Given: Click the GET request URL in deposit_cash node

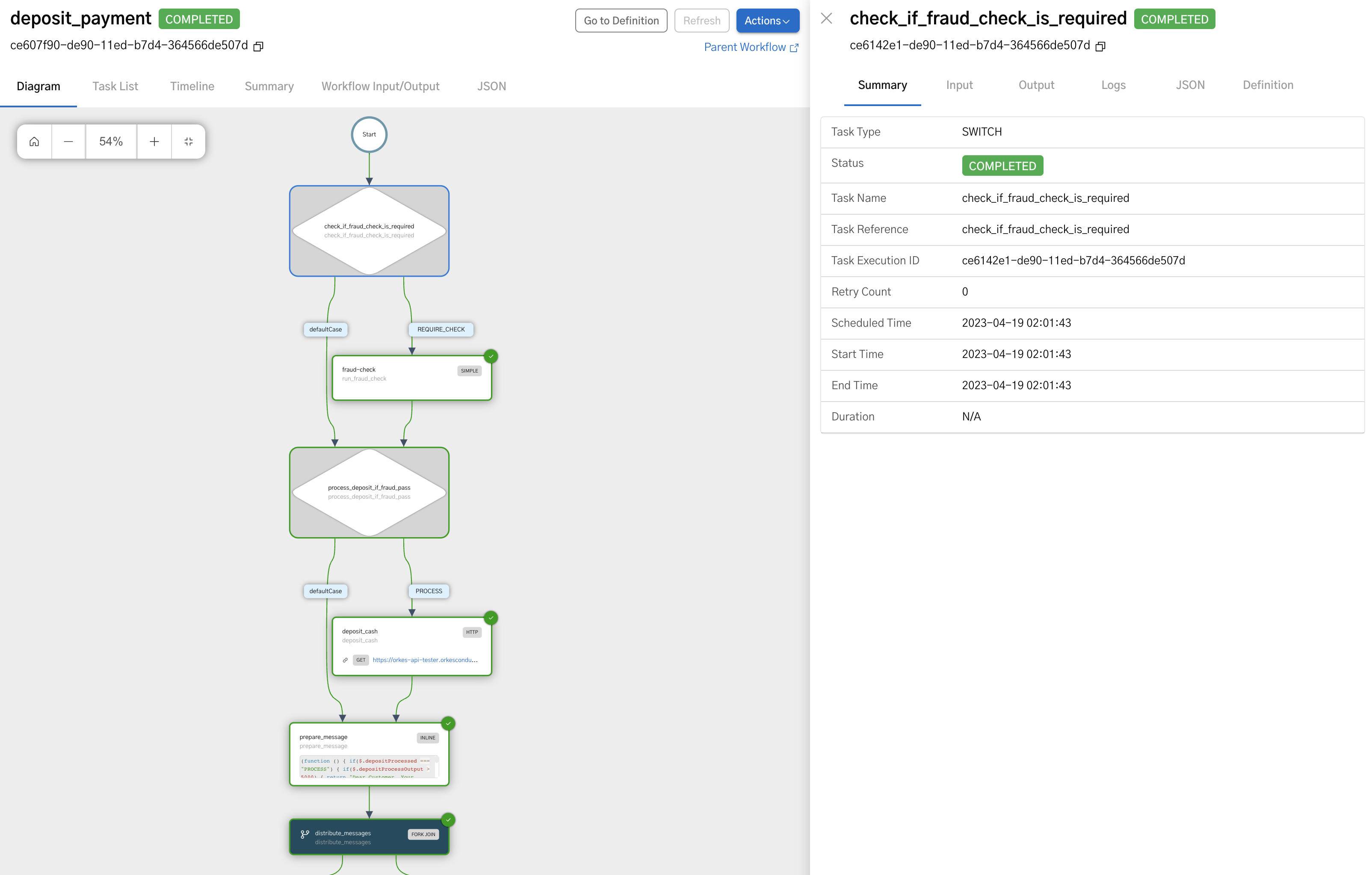Looking at the screenshot, I should (x=426, y=660).
